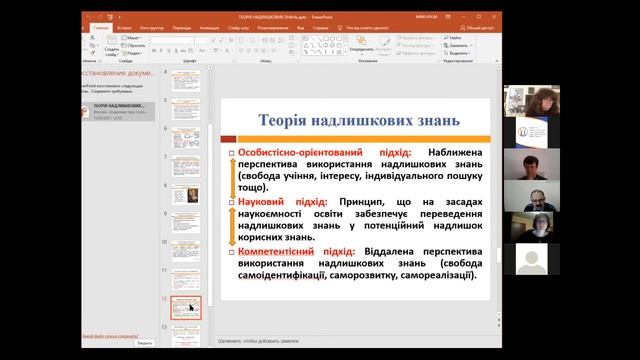Click the align text left icon
640x360 pixels.
[x=241, y=51]
